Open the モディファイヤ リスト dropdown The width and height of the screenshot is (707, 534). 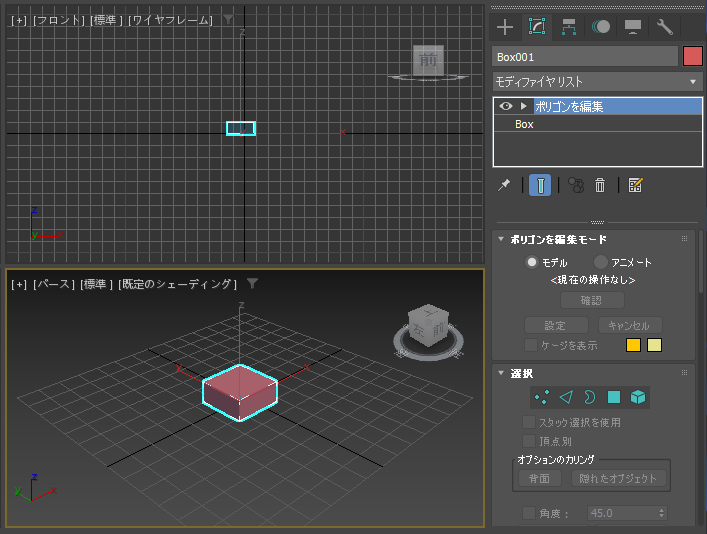[x=597, y=82]
